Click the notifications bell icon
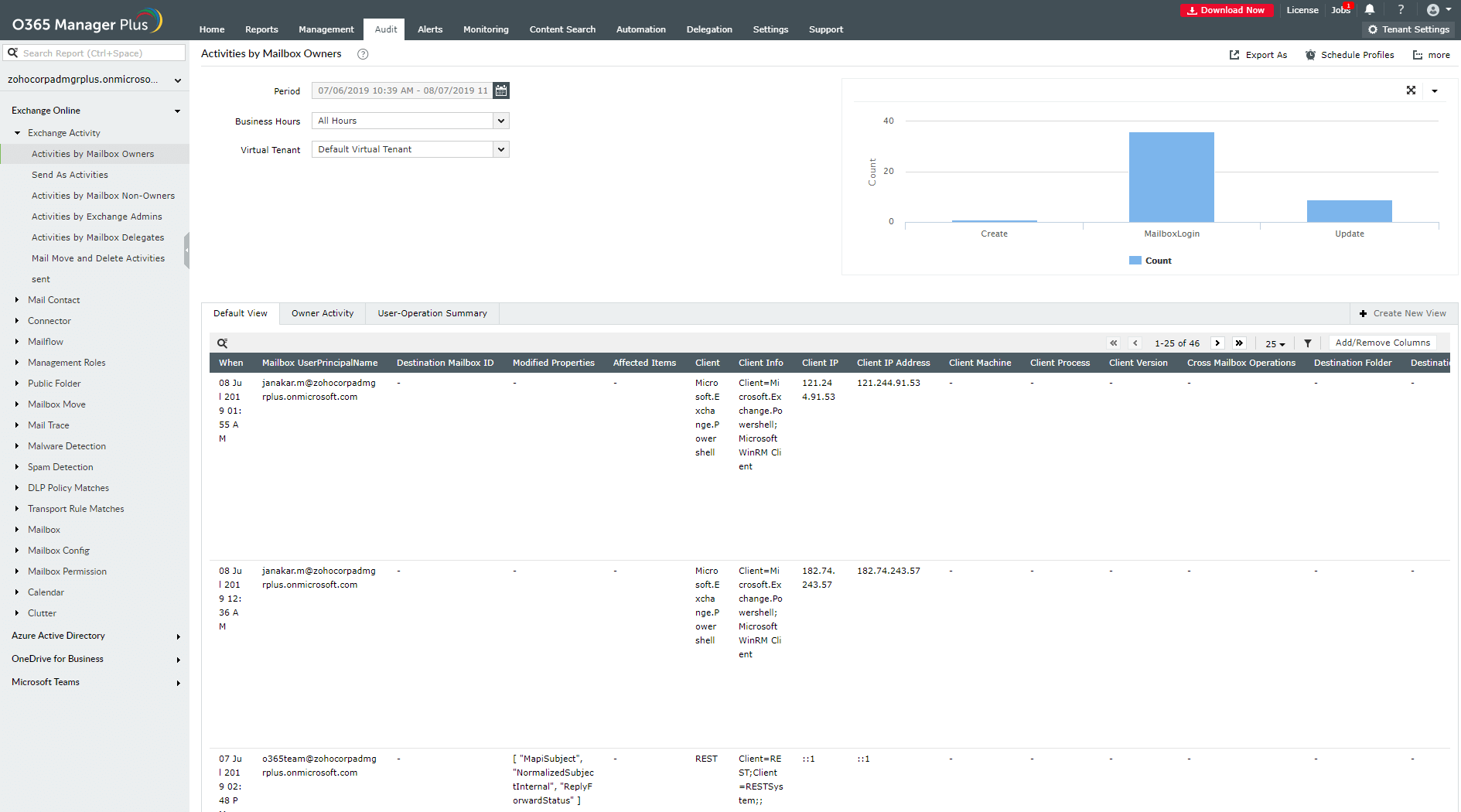The height and width of the screenshot is (812, 1461). [x=1370, y=10]
